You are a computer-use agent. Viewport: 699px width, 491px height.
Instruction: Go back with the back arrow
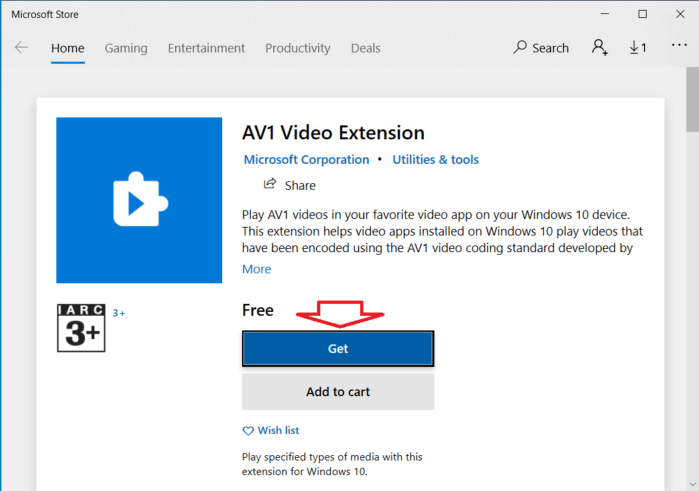click(21, 47)
